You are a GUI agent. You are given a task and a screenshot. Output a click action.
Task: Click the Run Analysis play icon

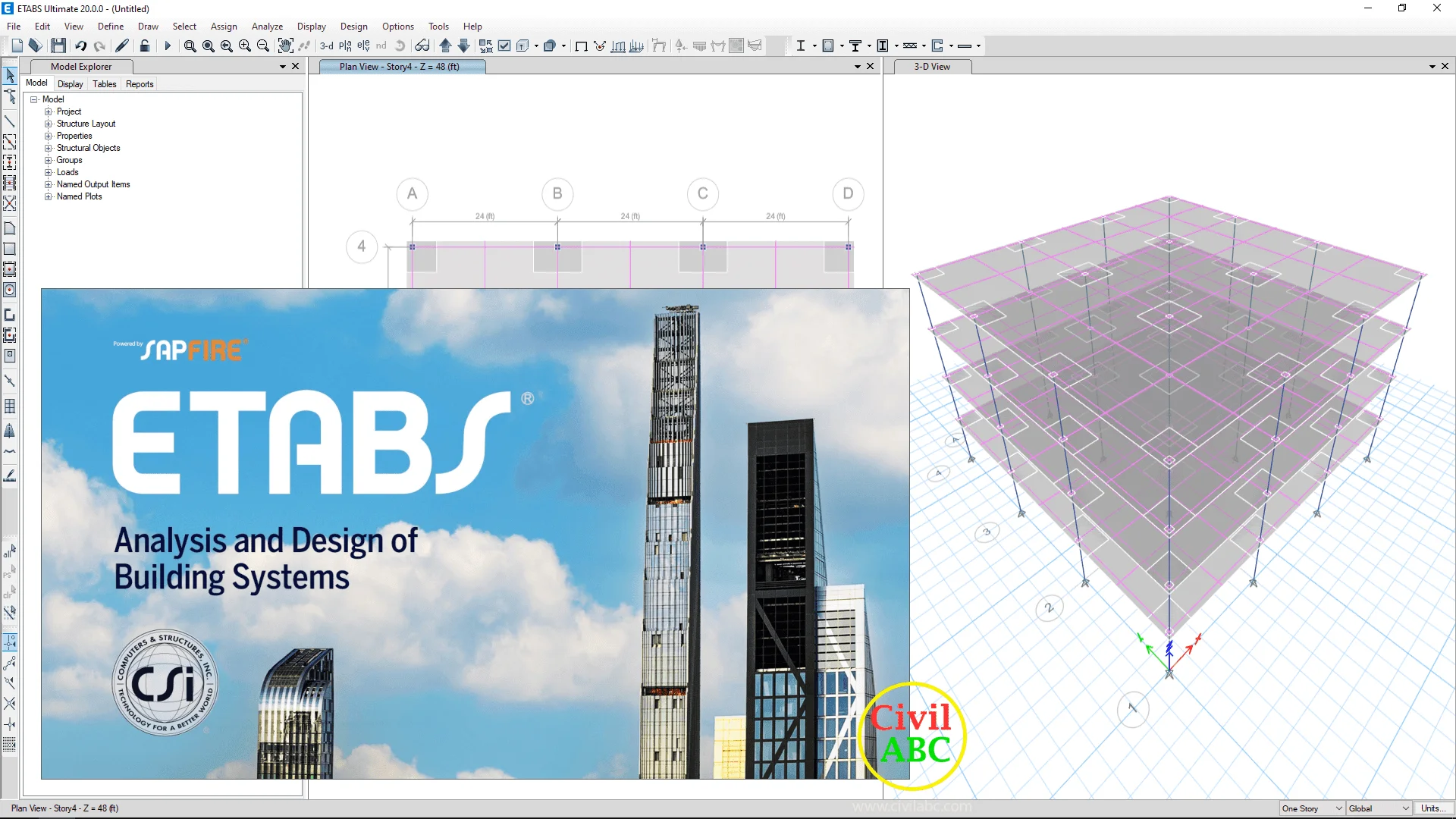(x=168, y=45)
